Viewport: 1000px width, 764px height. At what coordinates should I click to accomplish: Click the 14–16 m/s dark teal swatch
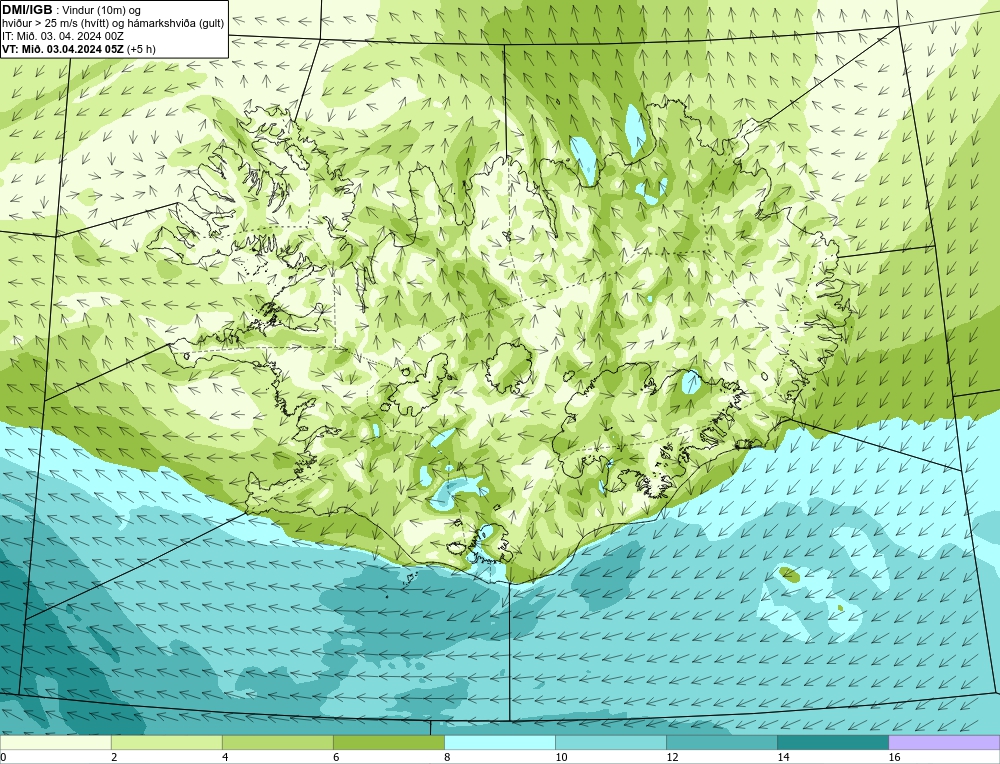tap(832, 742)
